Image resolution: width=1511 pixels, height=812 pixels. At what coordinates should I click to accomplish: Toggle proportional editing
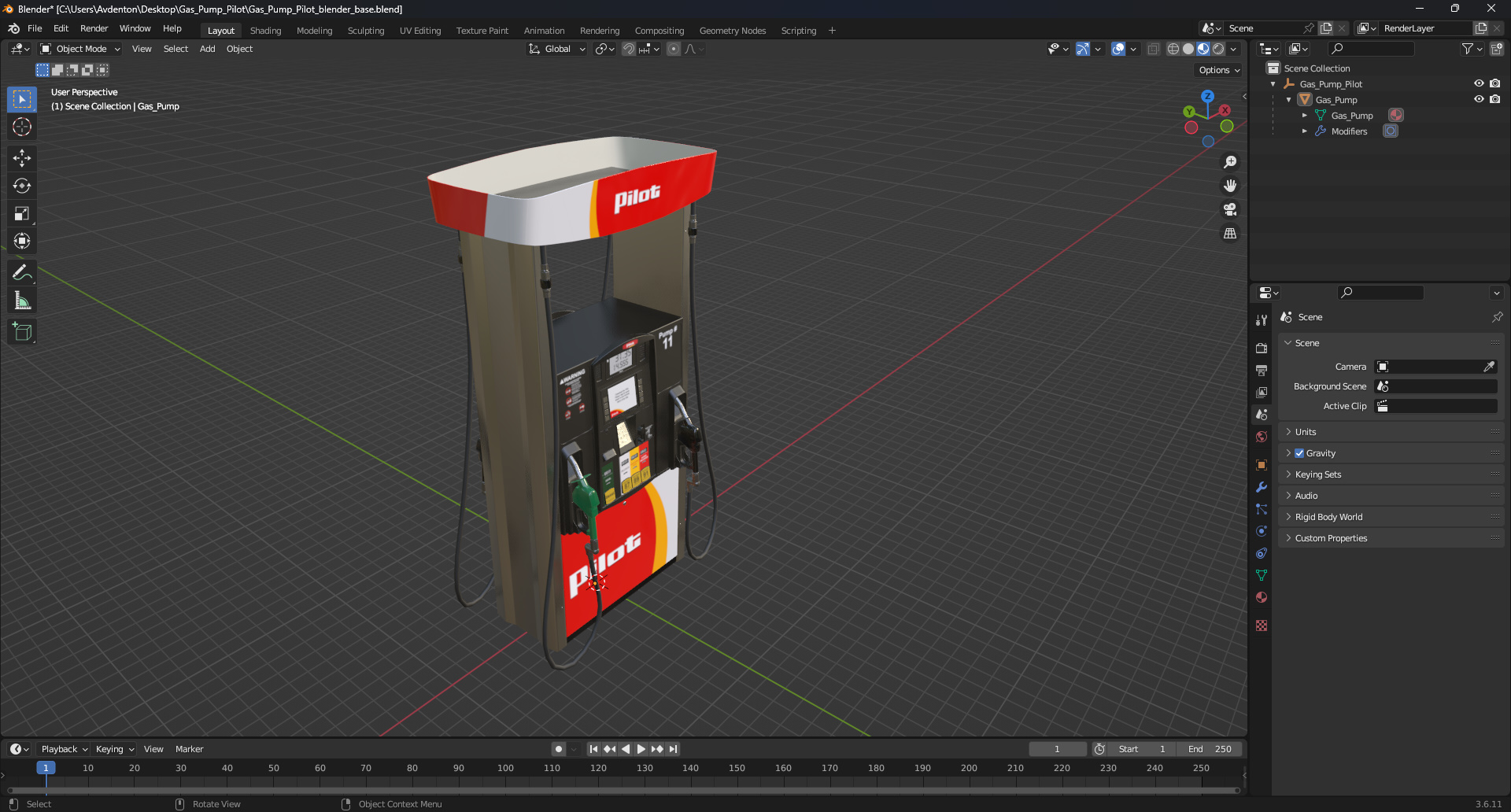click(x=674, y=49)
